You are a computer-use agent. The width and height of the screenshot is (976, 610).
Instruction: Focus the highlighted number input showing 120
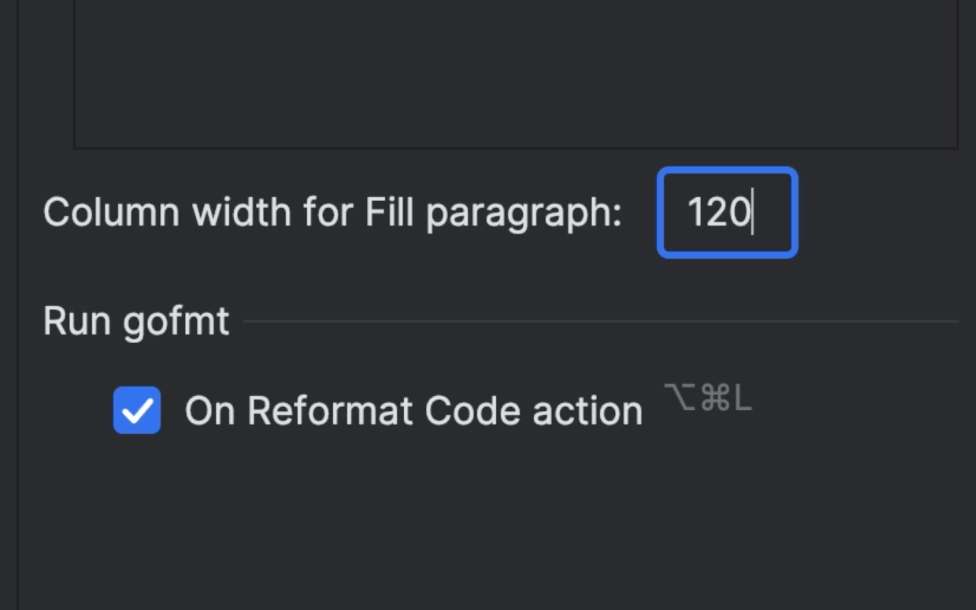727,213
